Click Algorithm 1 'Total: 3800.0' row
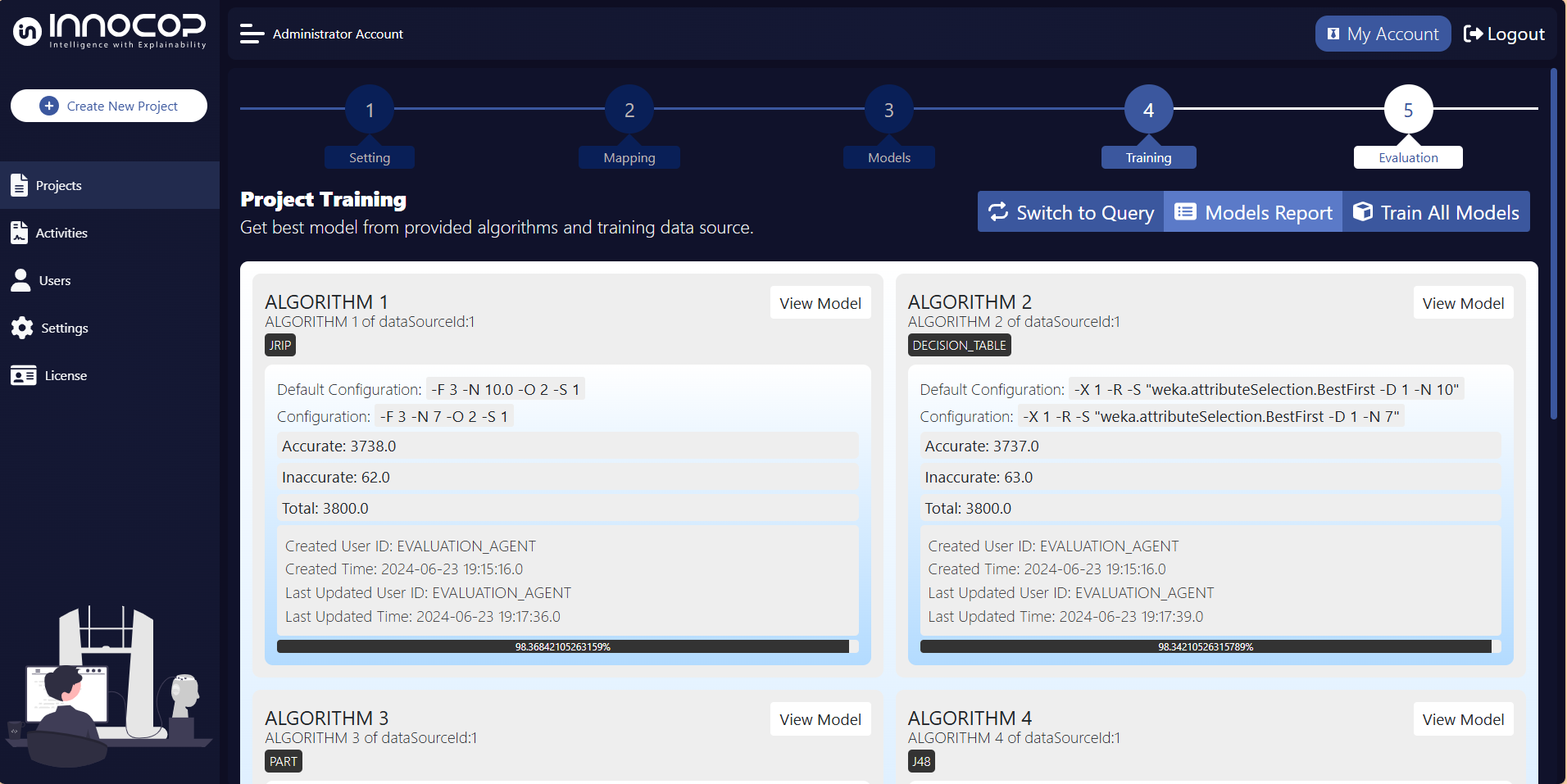This screenshot has width=1567, height=784. pyautogui.click(x=567, y=508)
